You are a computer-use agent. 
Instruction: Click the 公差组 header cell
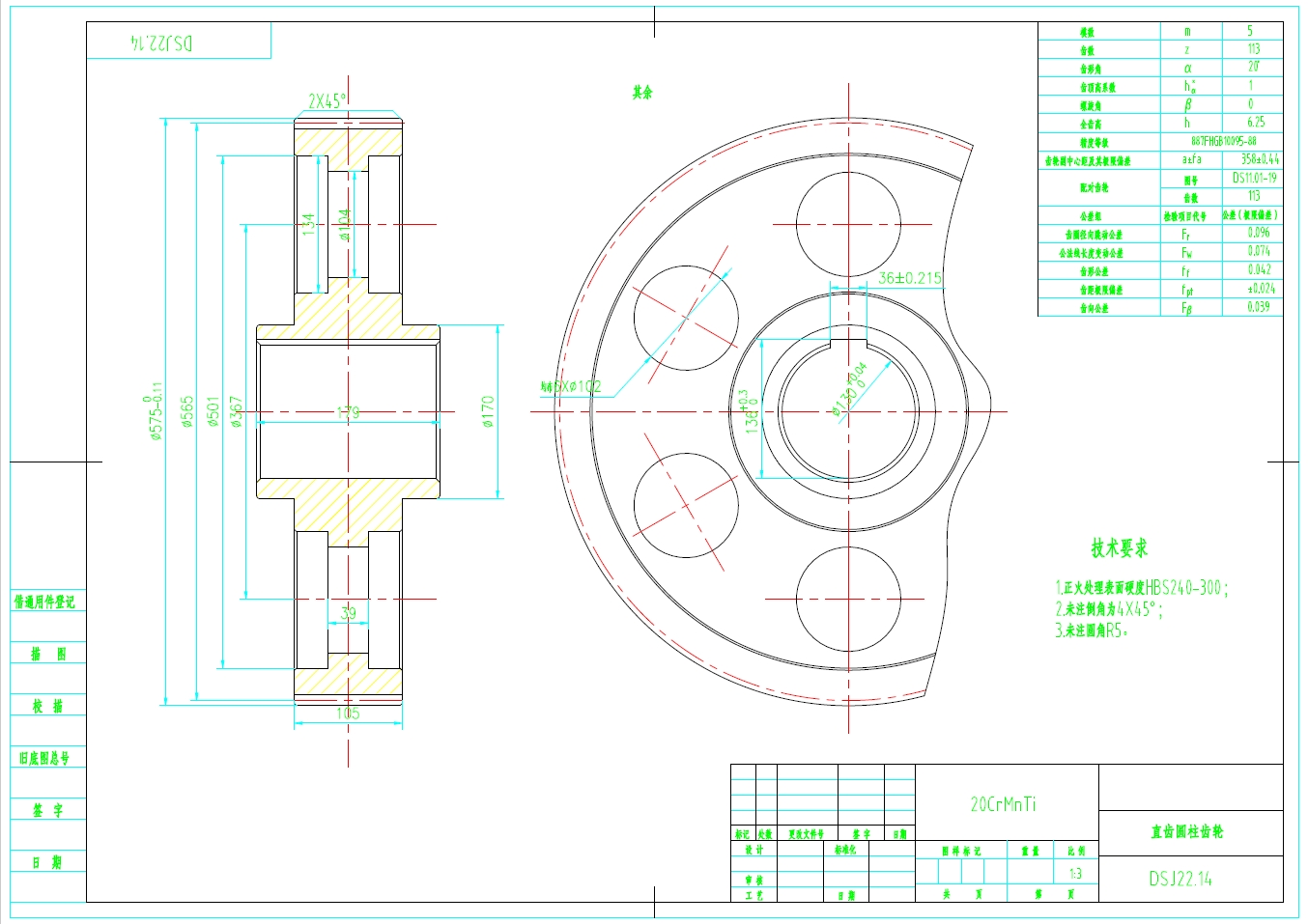click(x=1090, y=215)
